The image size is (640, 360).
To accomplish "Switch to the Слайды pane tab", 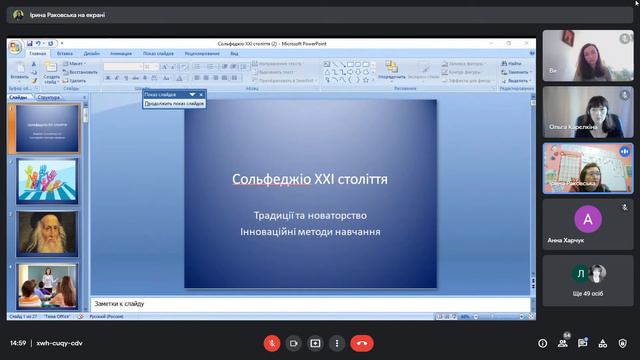I will click(19, 97).
